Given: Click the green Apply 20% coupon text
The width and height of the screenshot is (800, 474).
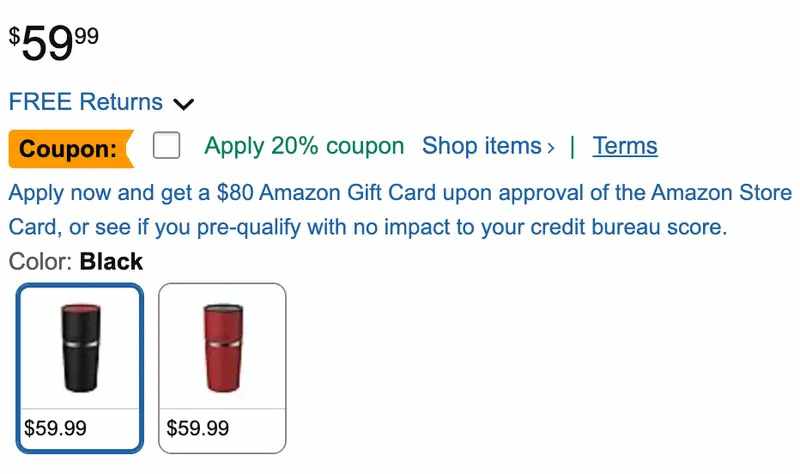Looking at the screenshot, I should (x=304, y=146).
